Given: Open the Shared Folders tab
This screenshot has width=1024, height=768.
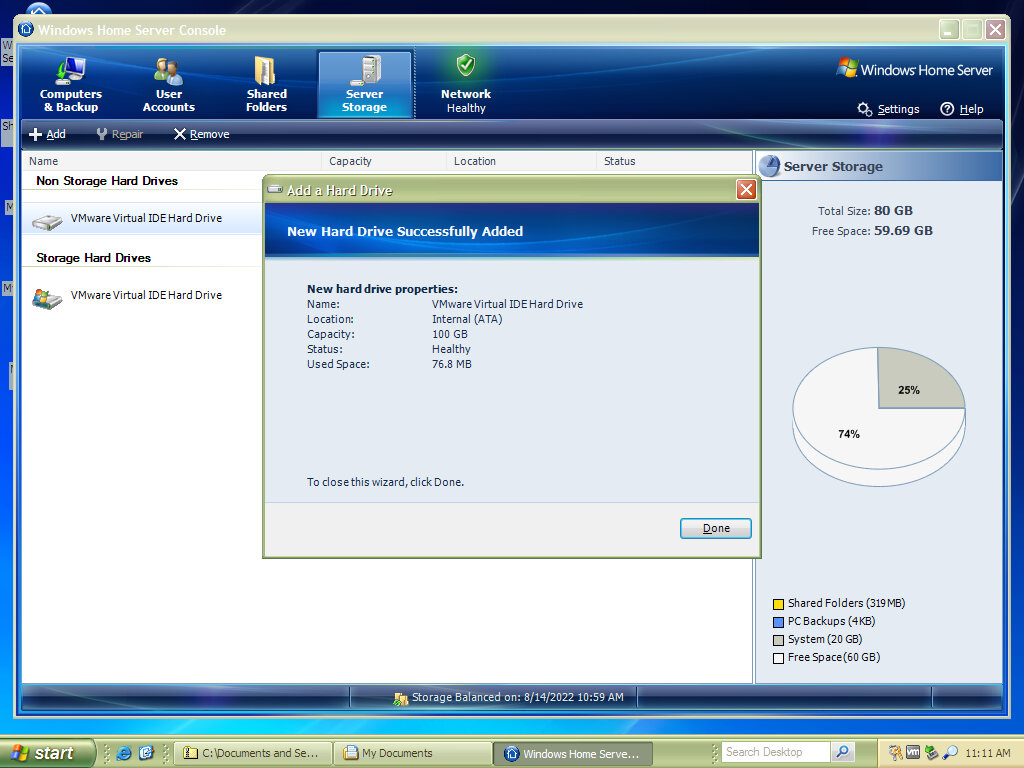Looking at the screenshot, I should pos(266,85).
